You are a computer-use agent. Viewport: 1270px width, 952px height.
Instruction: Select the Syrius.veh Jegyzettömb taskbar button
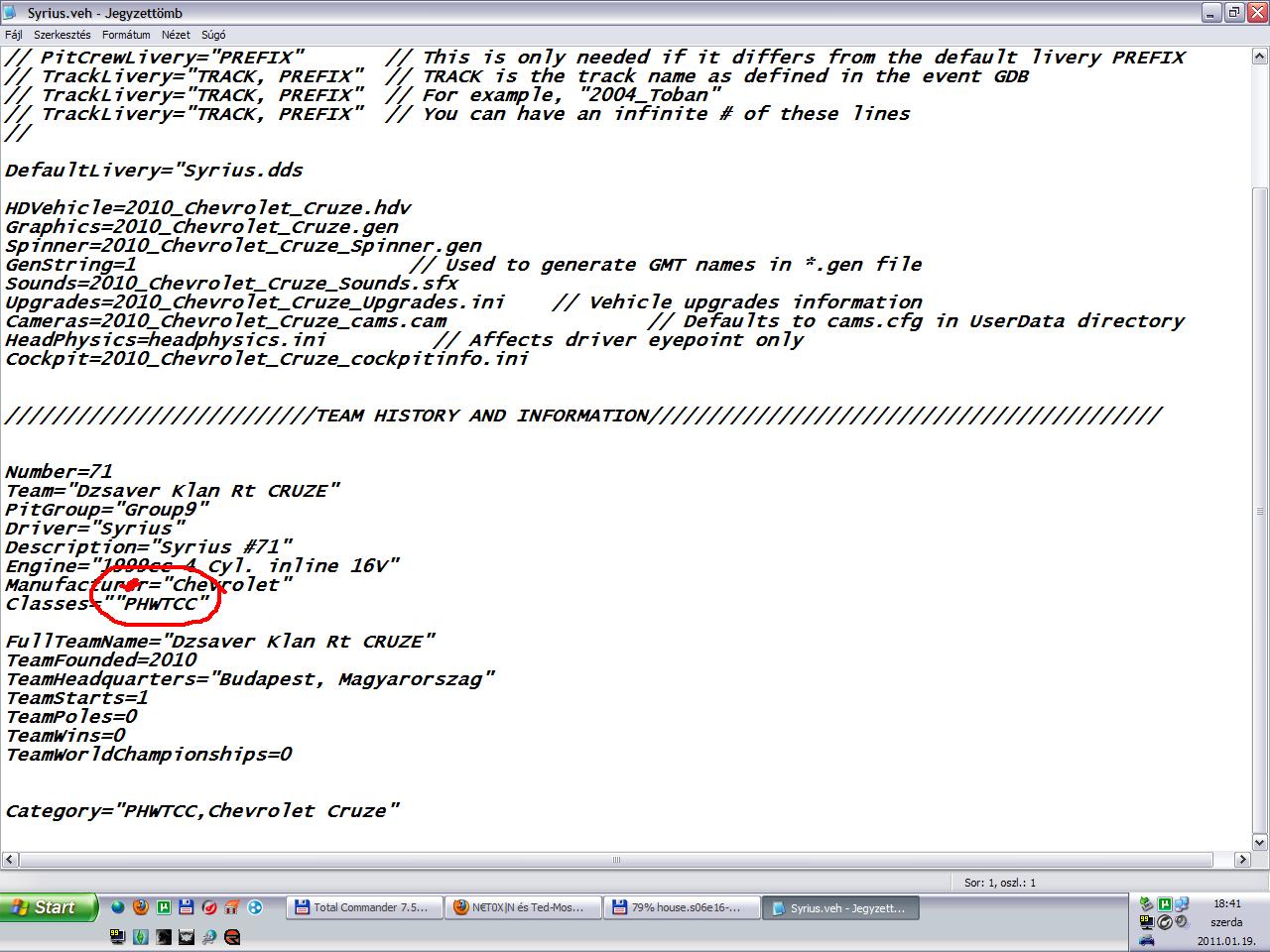pyautogui.click(x=841, y=907)
